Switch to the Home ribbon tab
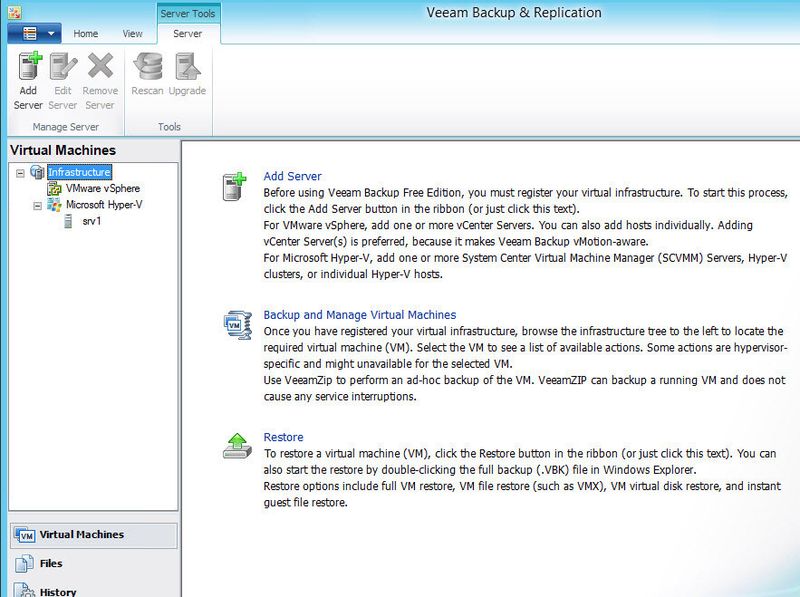Viewport: 800px width, 597px height. point(85,33)
